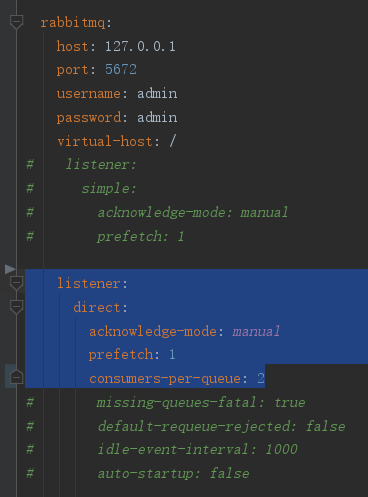Screen dimensions: 368x497
Task: Click the consumers-per-queue value 2
Action: click(x=261, y=378)
